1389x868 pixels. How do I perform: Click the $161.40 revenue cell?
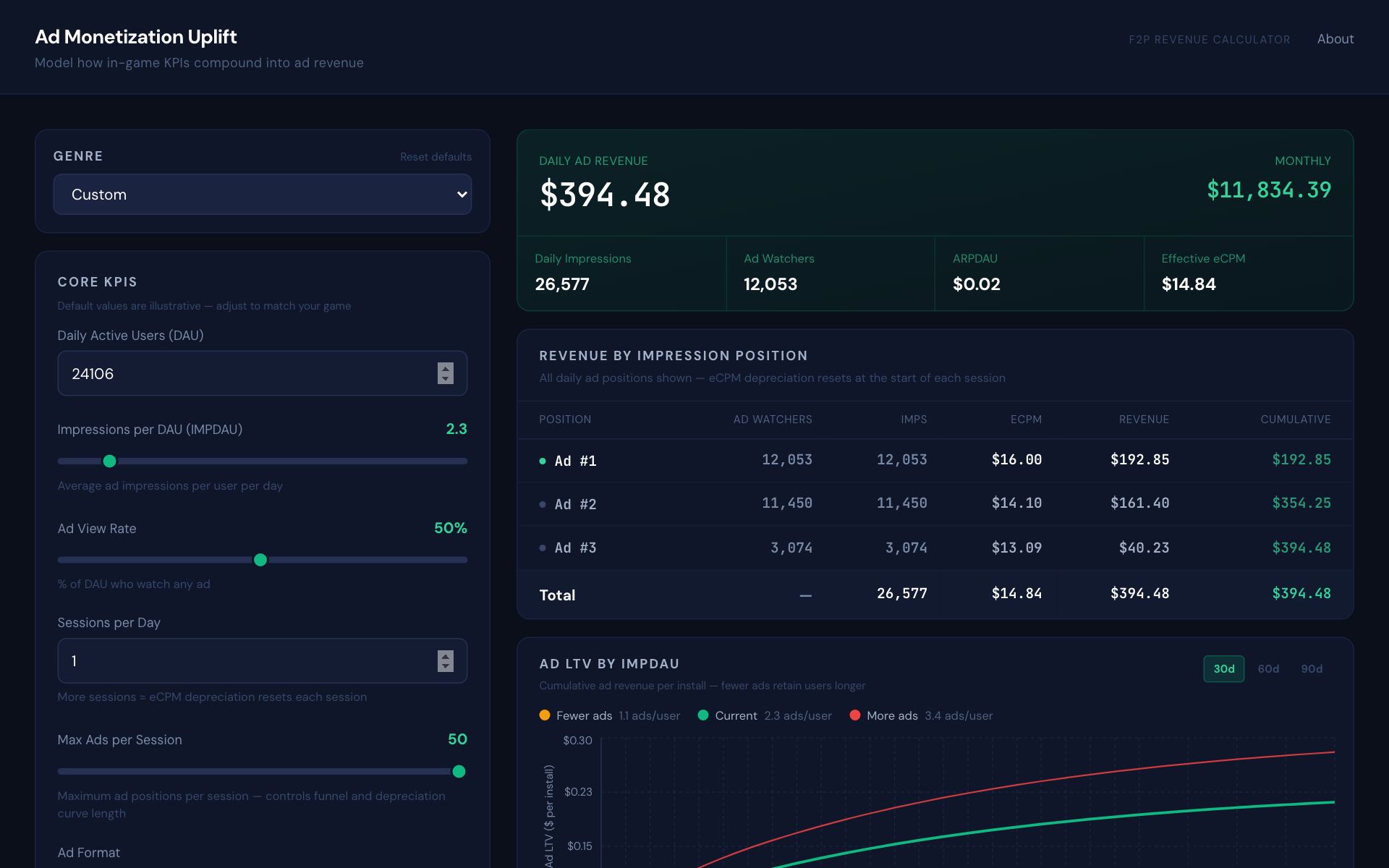tap(1139, 503)
